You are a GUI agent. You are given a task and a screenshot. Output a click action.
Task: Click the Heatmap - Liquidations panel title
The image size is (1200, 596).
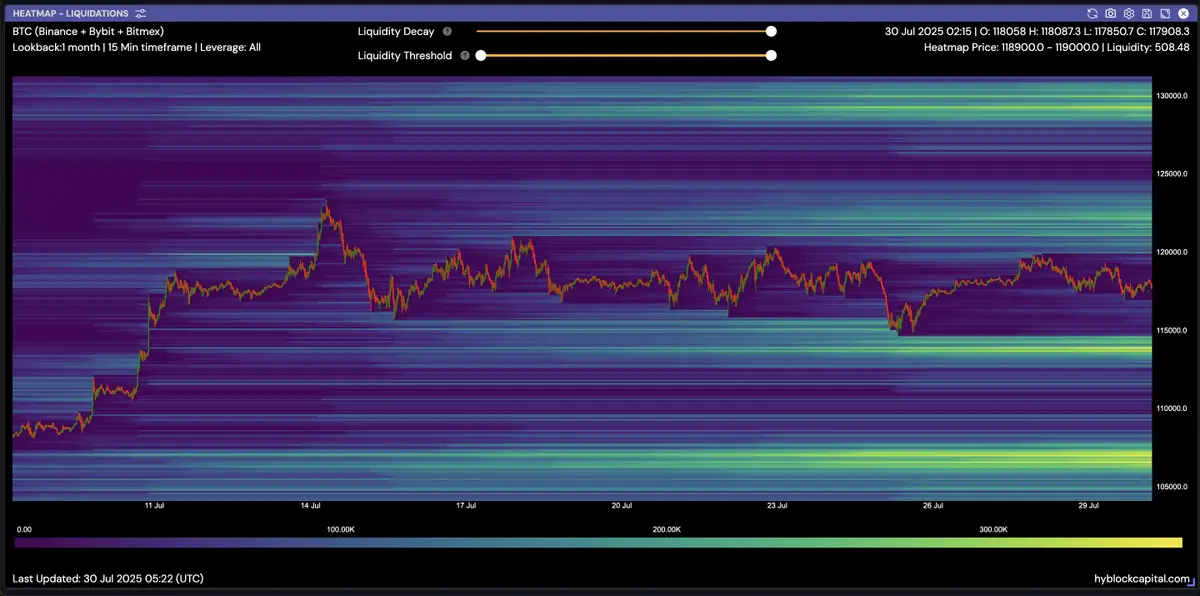[x=71, y=13]
